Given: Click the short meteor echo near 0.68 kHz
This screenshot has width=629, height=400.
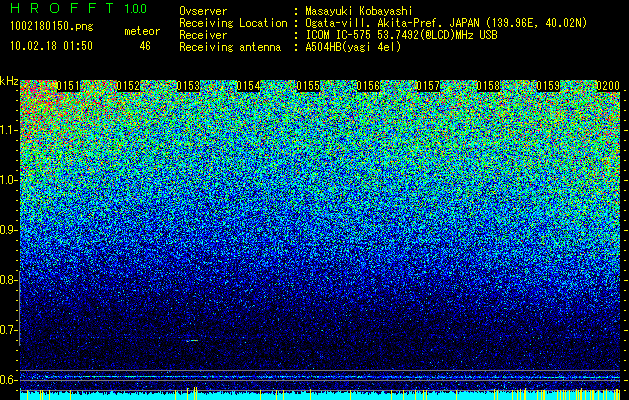Looking at the screenshot, I should pos(192,341).
